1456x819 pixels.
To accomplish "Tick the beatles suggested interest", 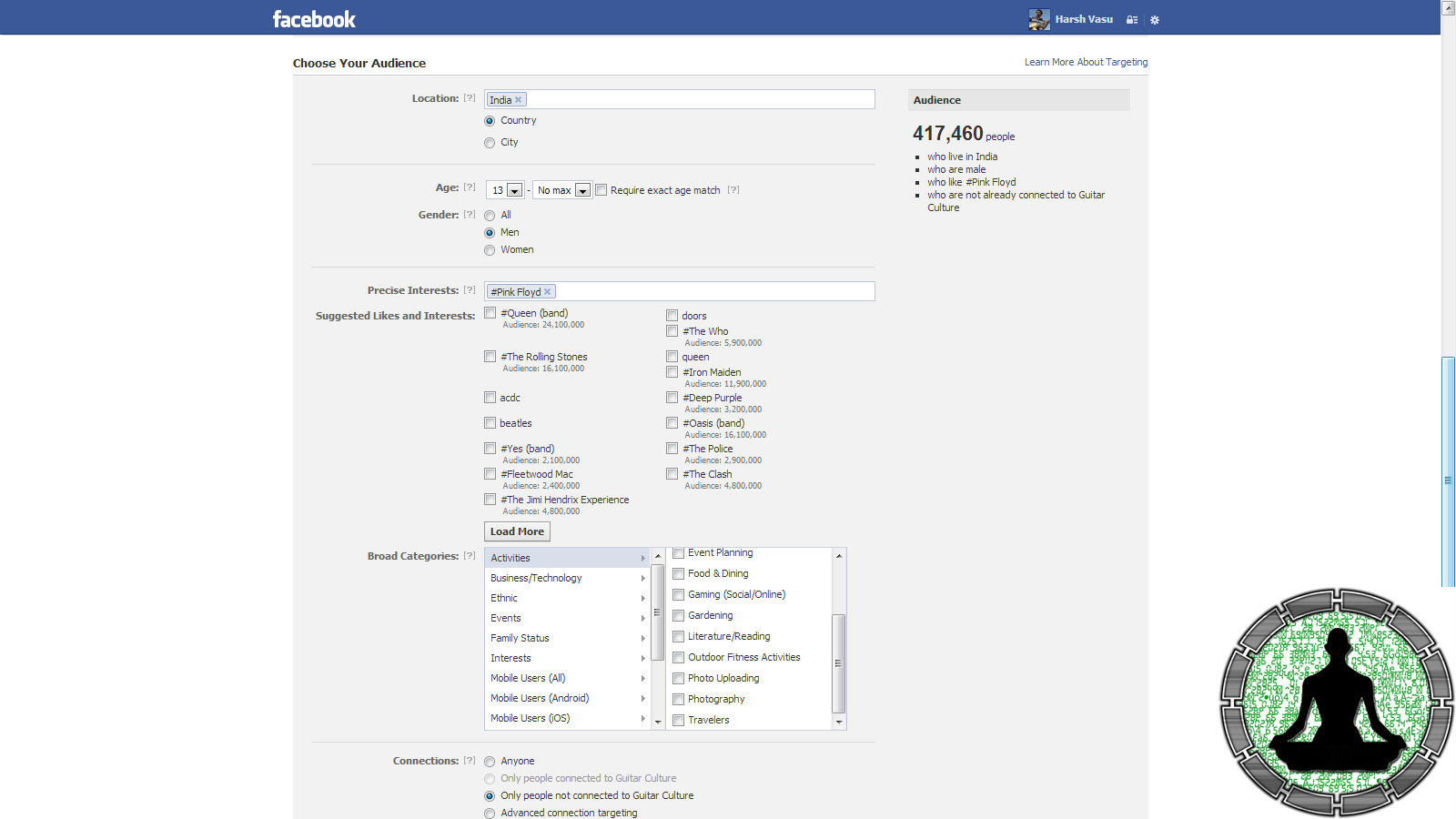I will 490,423.
